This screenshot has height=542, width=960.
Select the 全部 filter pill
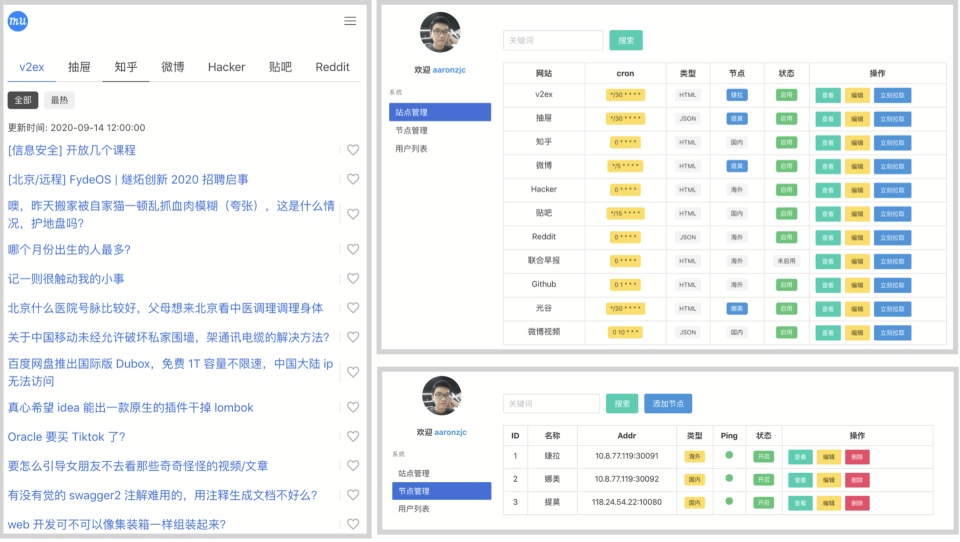(x=23, y=100)
